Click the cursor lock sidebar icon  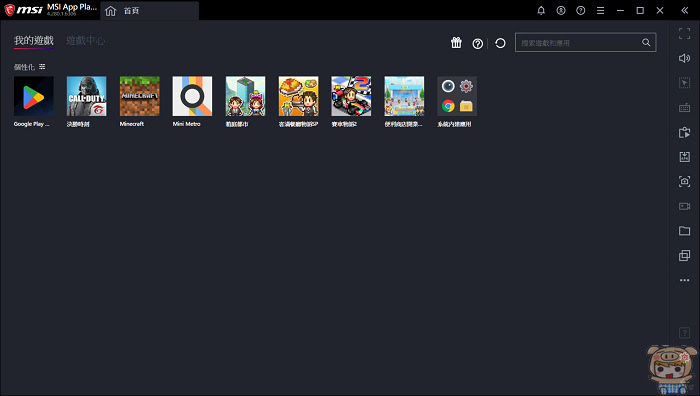pyautogui.click(x=684, y=83)
